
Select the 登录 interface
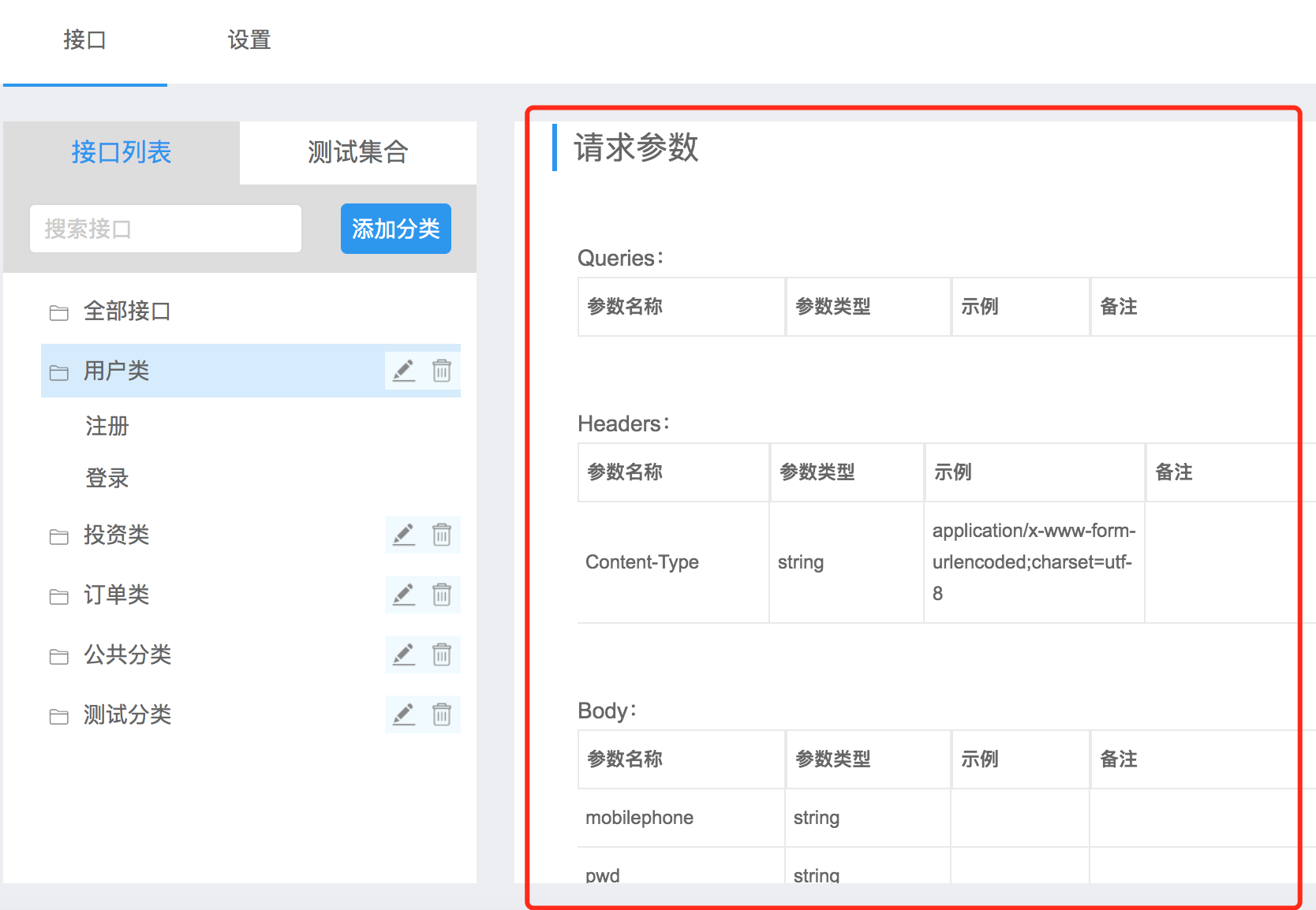coord(107,479)
